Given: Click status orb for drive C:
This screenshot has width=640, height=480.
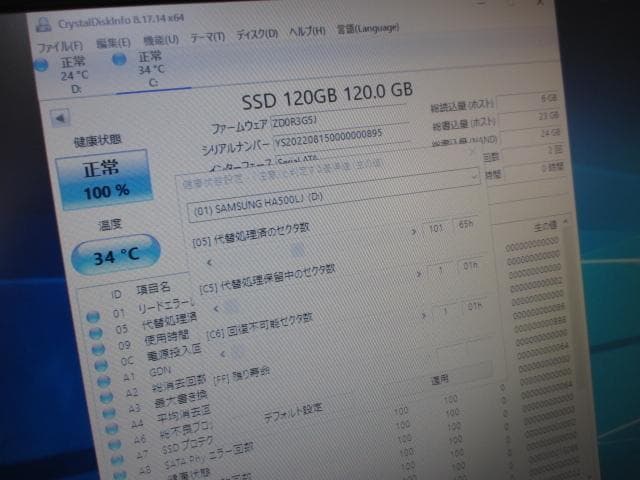Looking at the screenshot, I should click(119, 60).
